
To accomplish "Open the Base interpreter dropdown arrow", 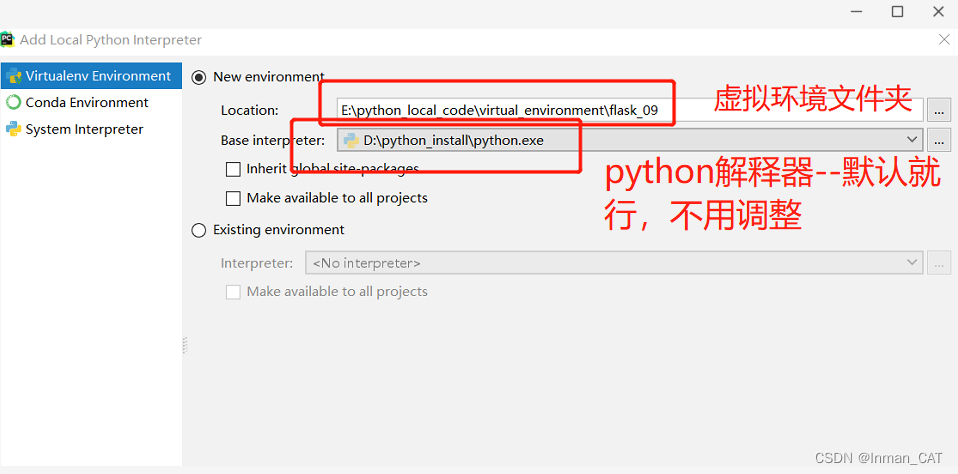I will pyautogui.click(x=913, y=140).
